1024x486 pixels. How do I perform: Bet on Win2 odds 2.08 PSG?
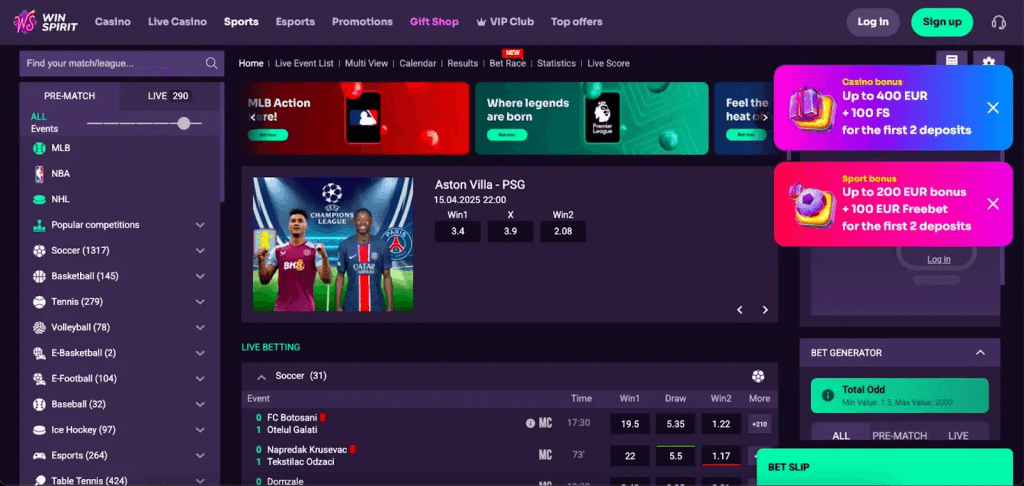563,231
